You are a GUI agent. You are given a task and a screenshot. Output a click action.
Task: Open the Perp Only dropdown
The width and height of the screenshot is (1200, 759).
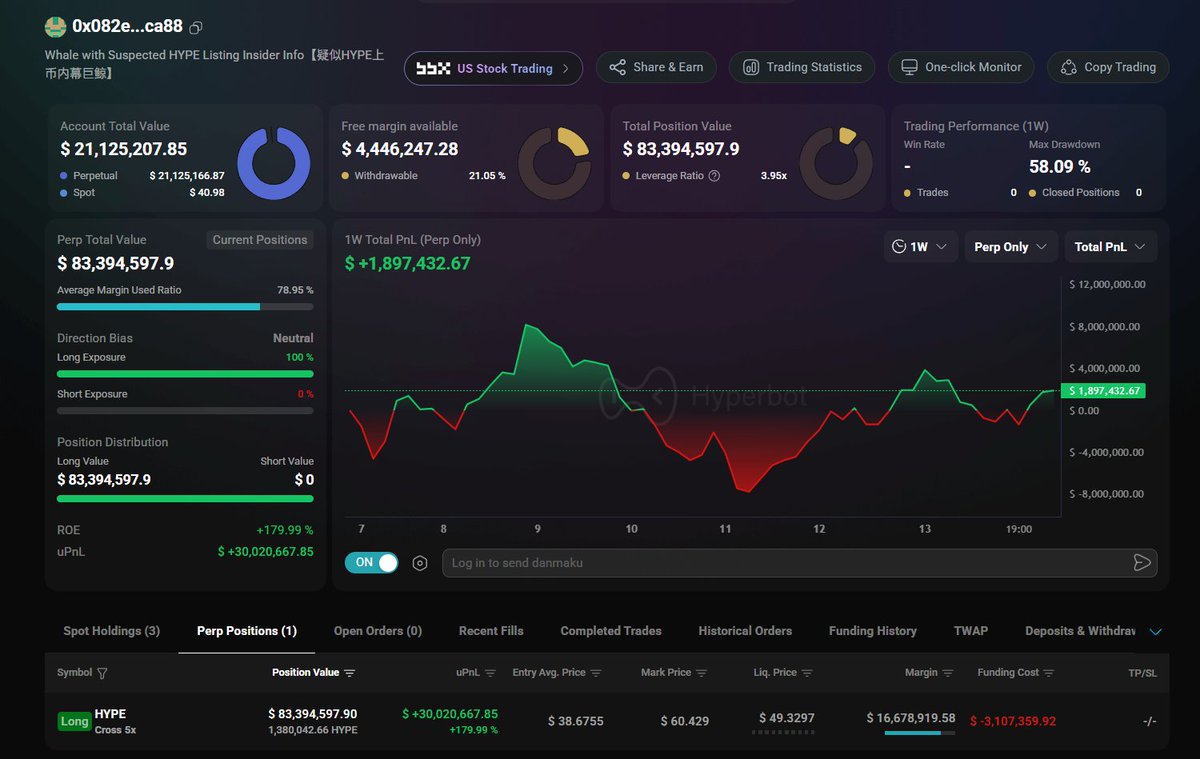click(1011, 247)
